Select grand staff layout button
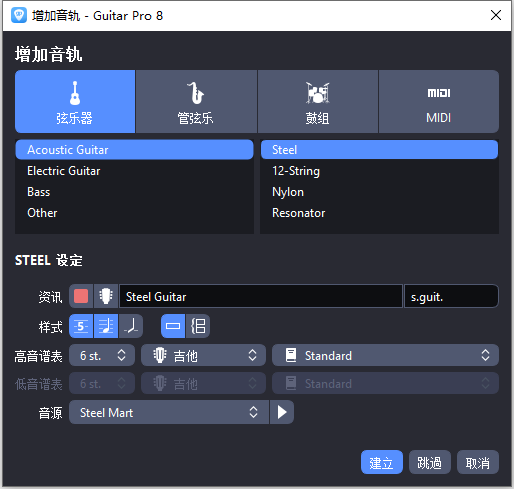Screen dimensions: 514x489 pos(198,326)
